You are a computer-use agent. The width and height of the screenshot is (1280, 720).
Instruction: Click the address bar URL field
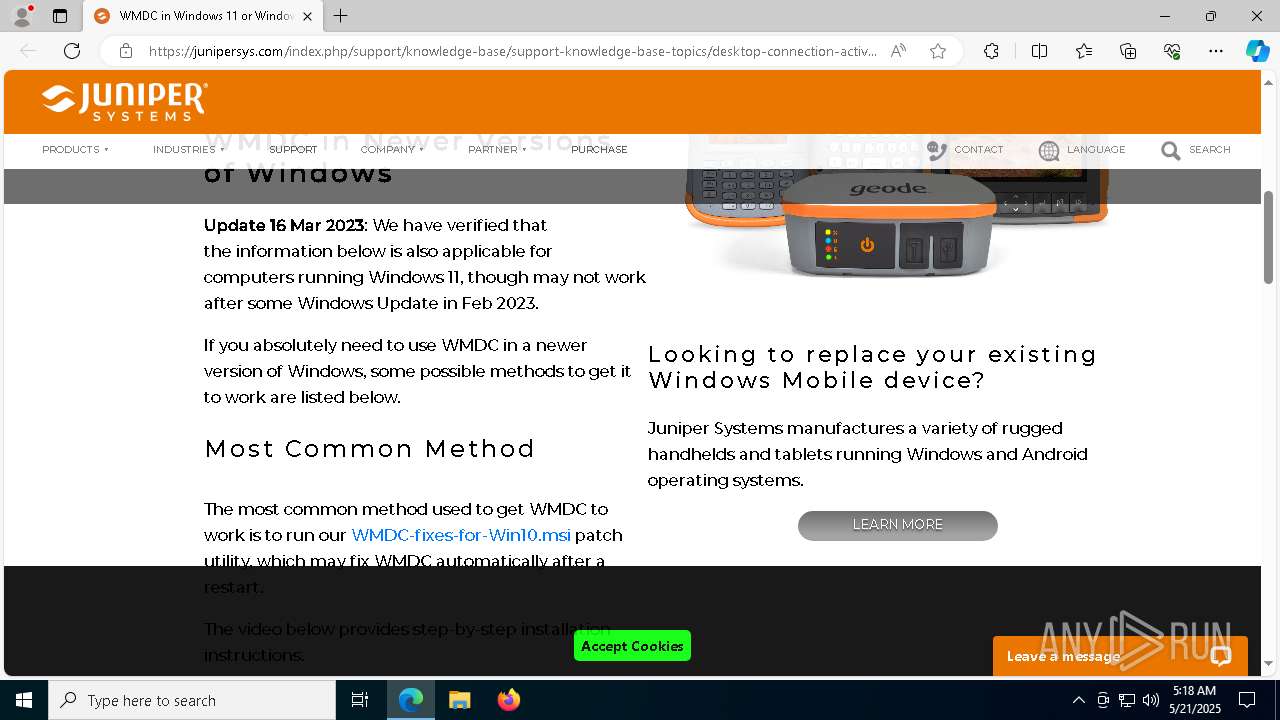512,51
